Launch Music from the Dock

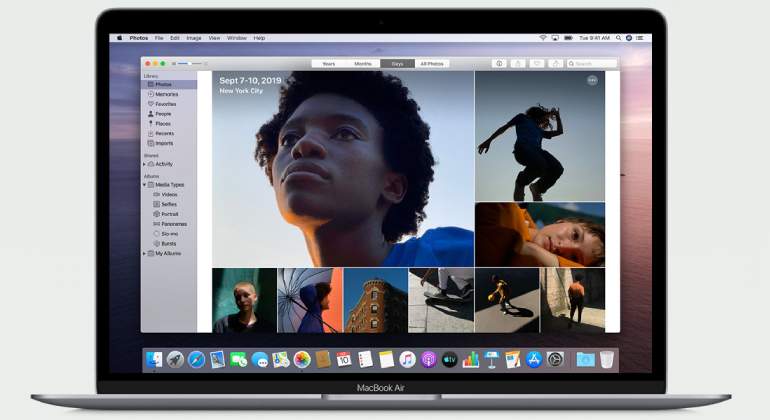pyautogui.click(x=407, y=360)
